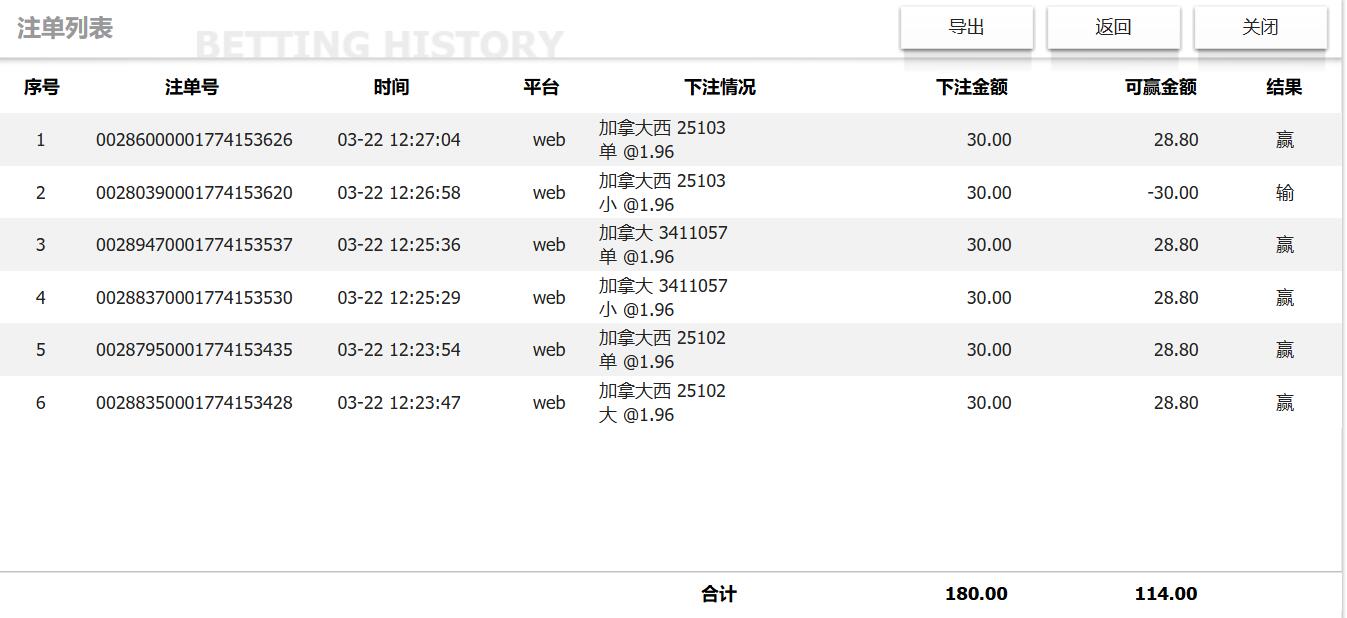Screen dimensions: 1347x618
Task: Click the 序号 column header
Action: coord(40,88)
